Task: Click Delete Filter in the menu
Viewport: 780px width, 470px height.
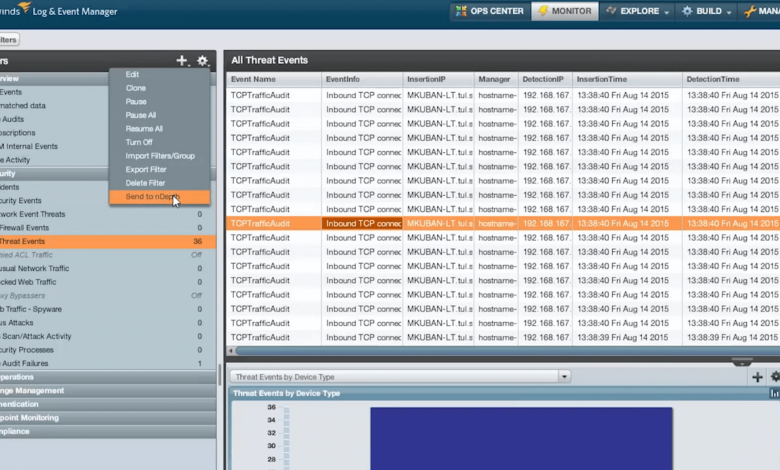Action: tap(146, 183)
